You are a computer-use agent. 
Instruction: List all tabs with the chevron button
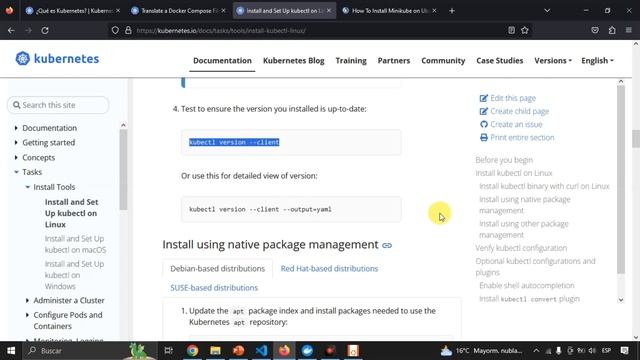(547, 11)
